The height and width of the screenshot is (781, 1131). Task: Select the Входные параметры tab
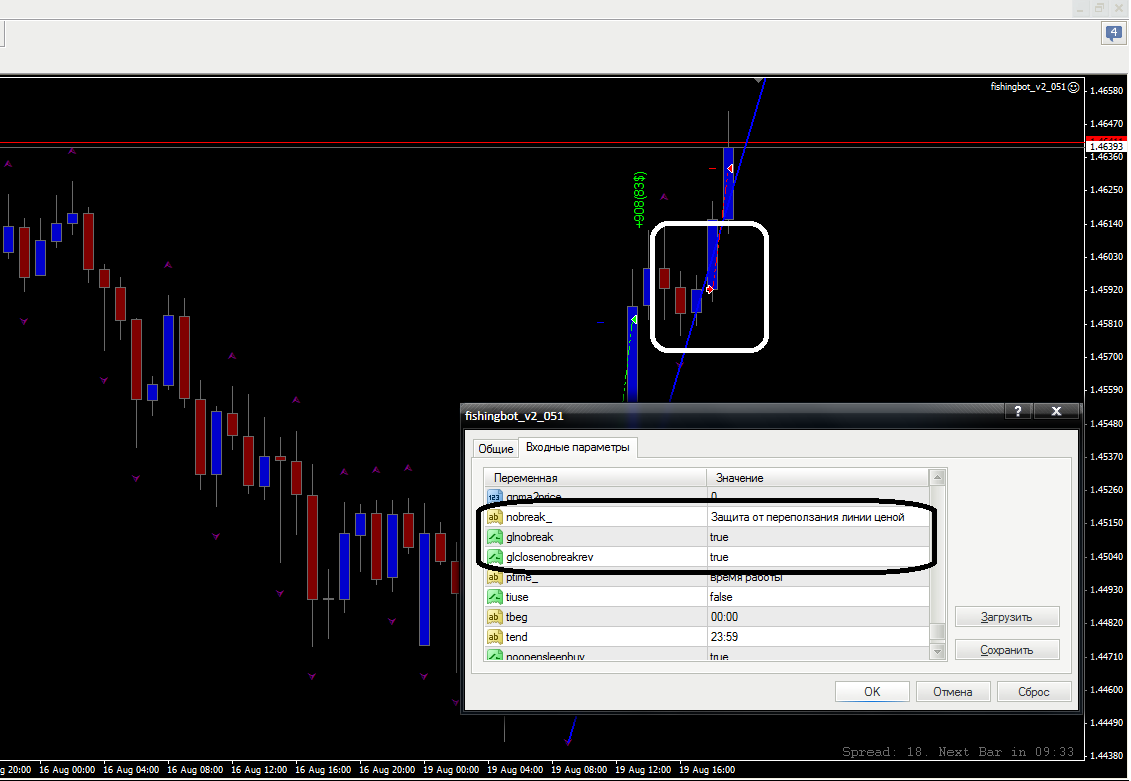pyautogui.click(x=577, y=447)
